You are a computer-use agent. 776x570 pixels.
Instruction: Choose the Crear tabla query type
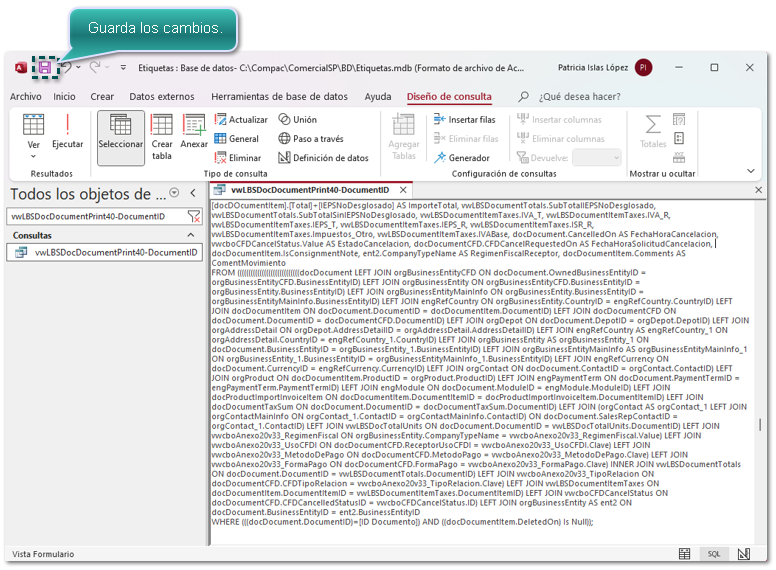(162, 138)
